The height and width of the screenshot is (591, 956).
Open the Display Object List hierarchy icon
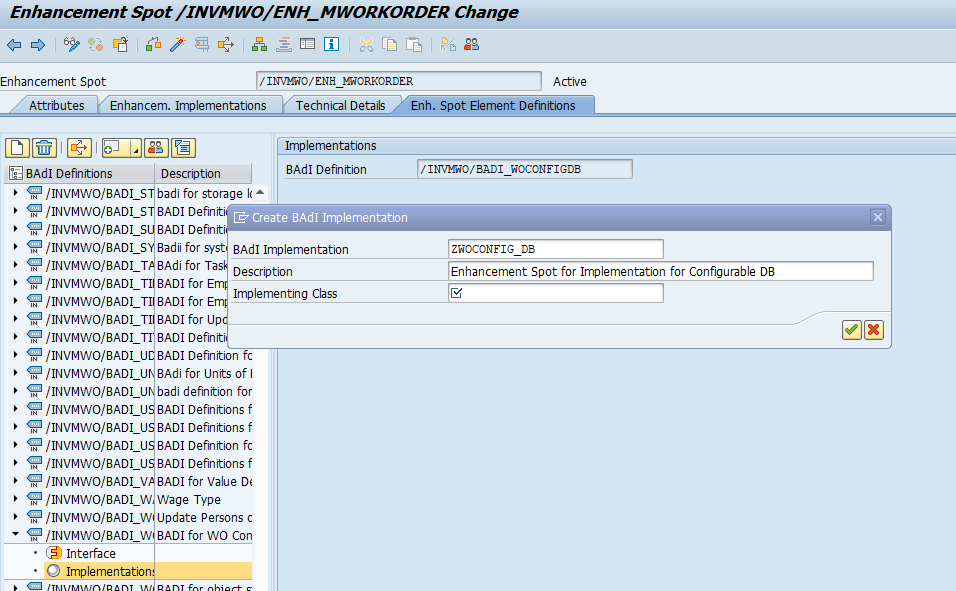click(x=259, y=44)
